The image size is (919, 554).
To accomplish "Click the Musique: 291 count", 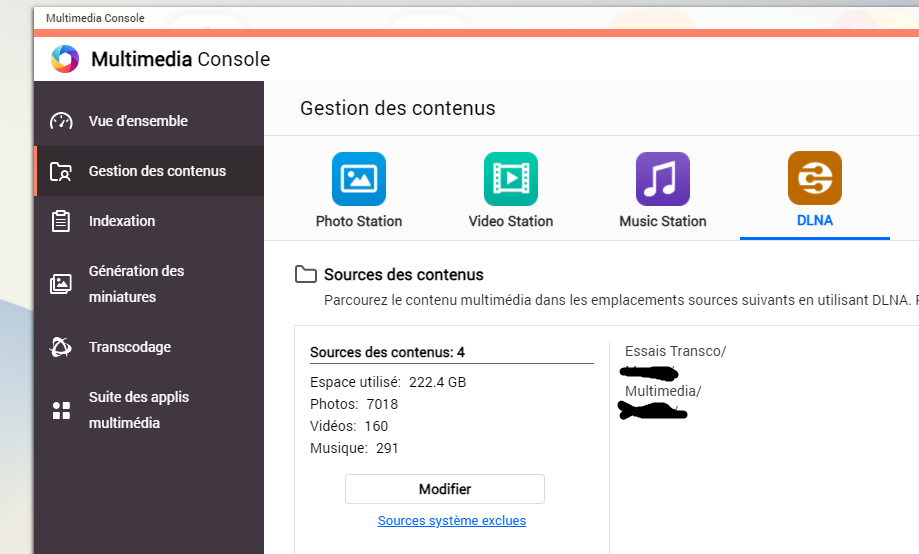I will coord(354,448).
